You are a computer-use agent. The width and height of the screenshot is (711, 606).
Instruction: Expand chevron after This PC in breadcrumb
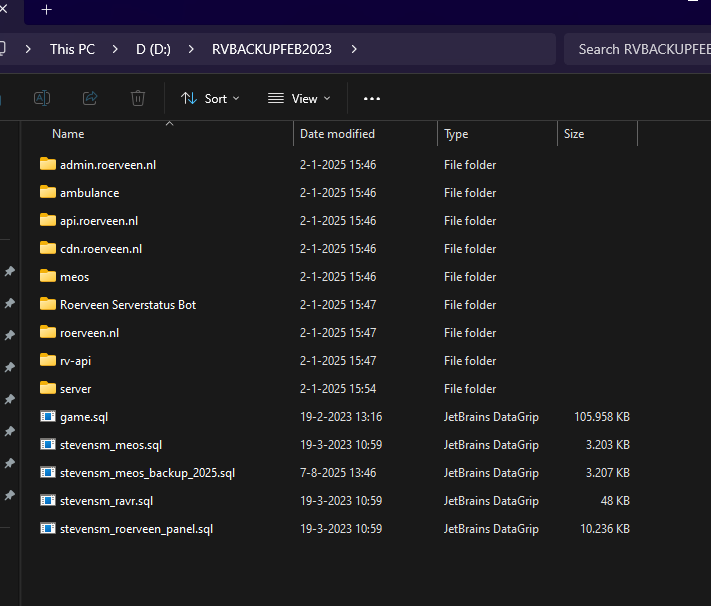click(115, 49)
